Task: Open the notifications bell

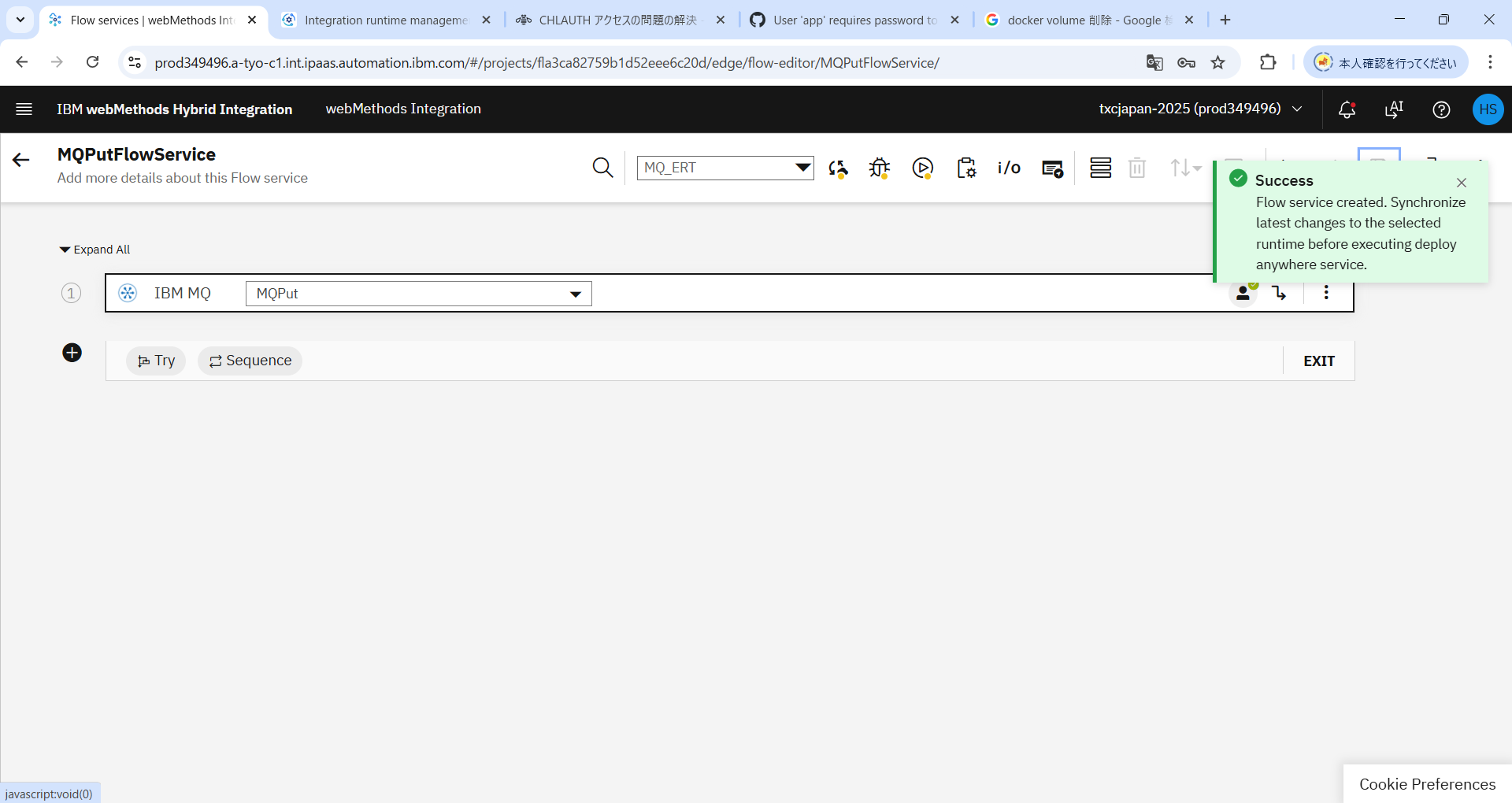Action: pyautogui.click(x=1347, y=109)
